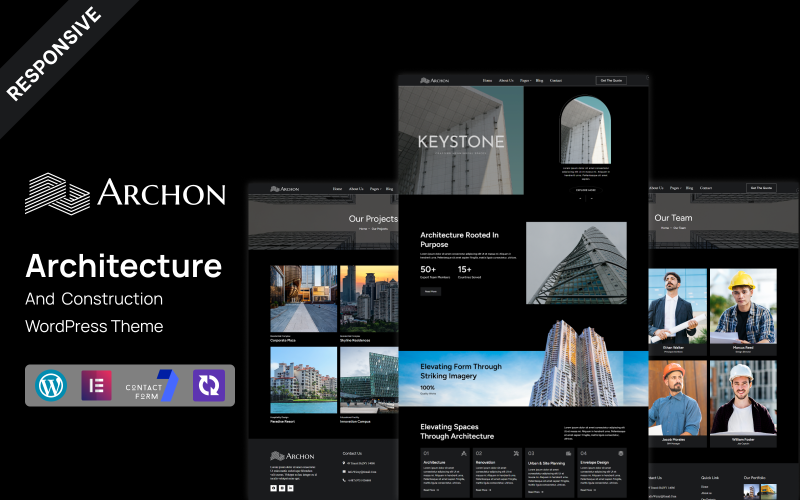This screenshot has height=500, width=800.
Task: Click the Contact Form 7 icon
Action: [151, 385]
